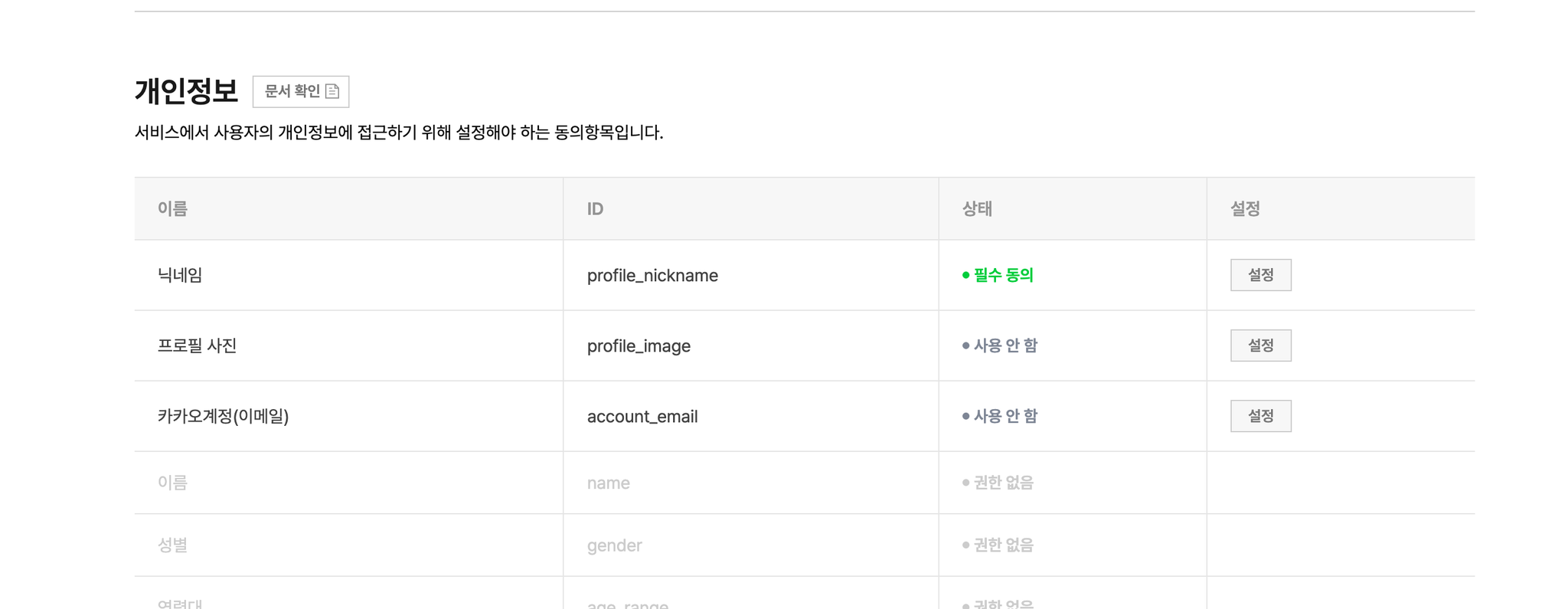Select the account_email ID text
The height and width of the screenshot is (609, 1568).
(642, 416)
